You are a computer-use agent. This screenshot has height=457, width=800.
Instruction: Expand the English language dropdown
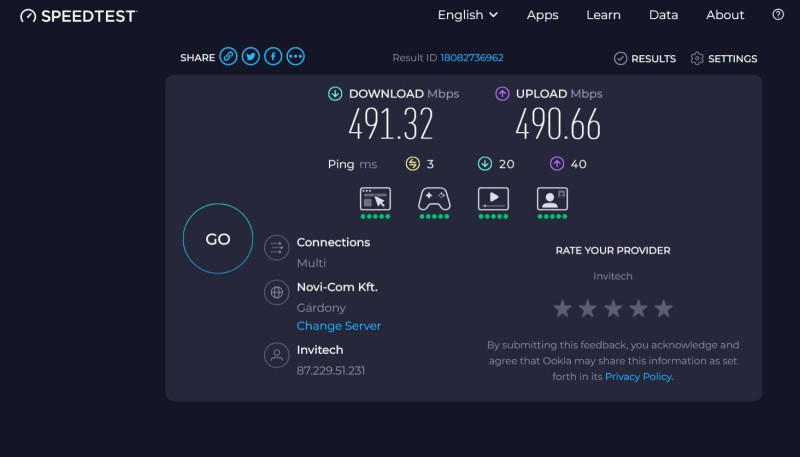[467, 15]
